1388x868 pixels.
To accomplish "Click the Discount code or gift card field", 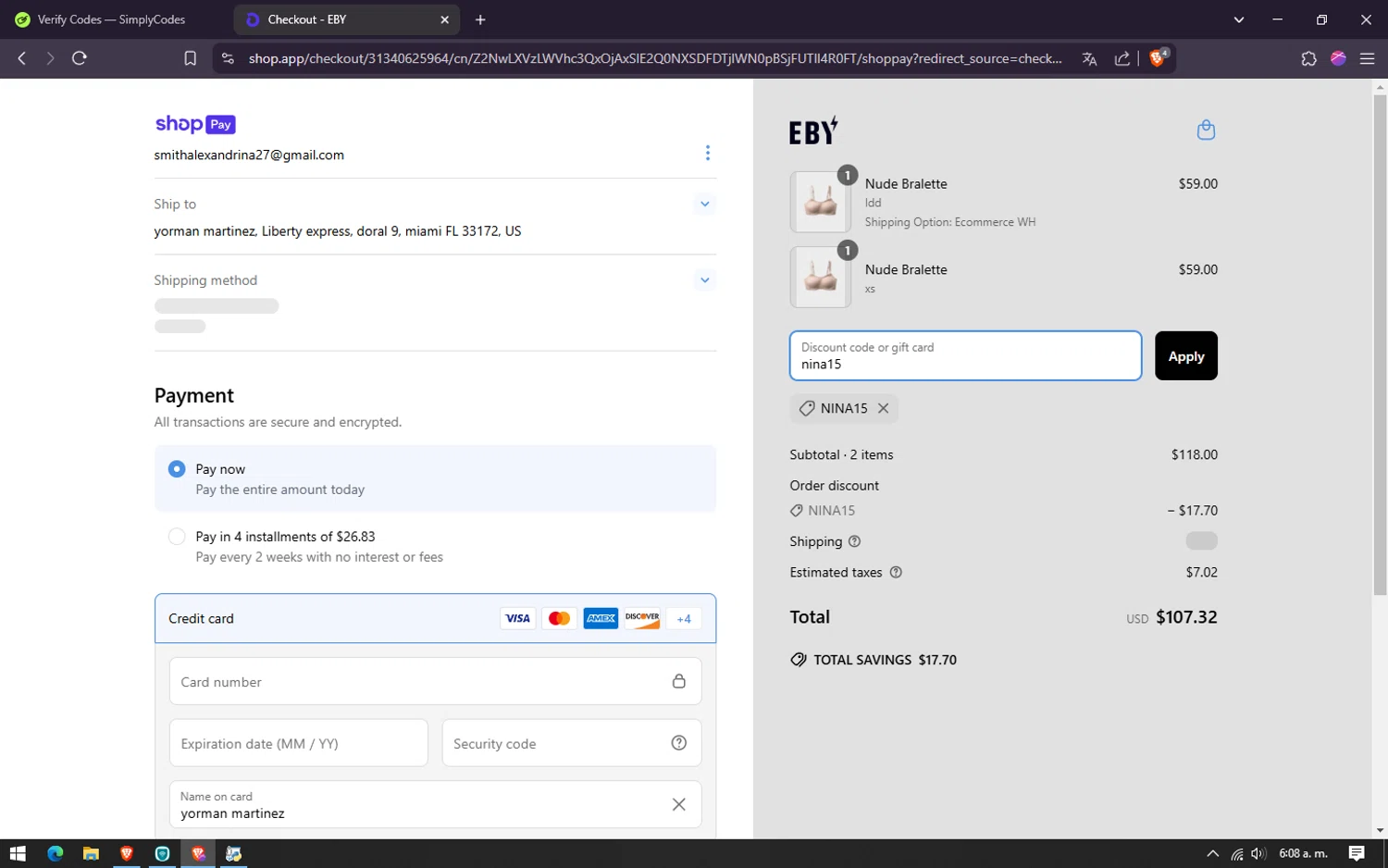I will click(965, 355).
